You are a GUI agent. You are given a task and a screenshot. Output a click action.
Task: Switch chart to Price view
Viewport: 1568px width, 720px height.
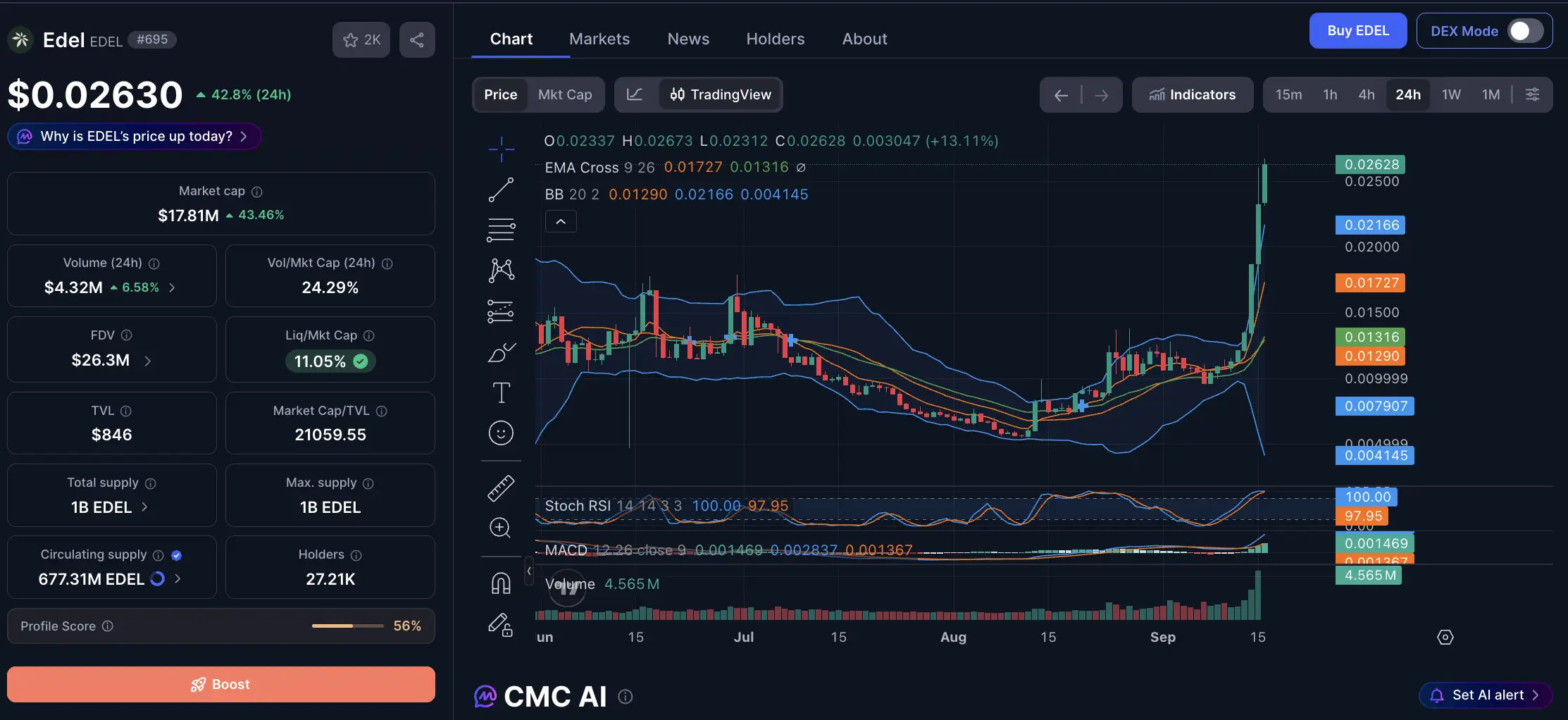tap(501, 94)
